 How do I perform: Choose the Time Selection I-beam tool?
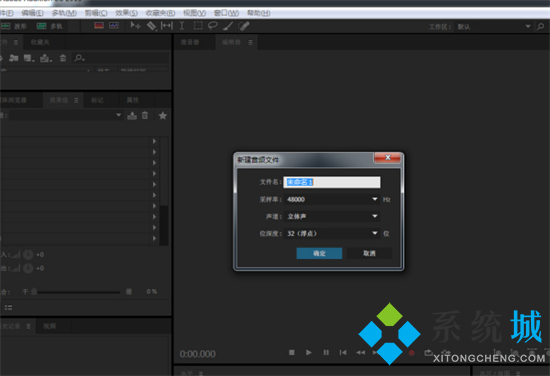tap(182, 26)
